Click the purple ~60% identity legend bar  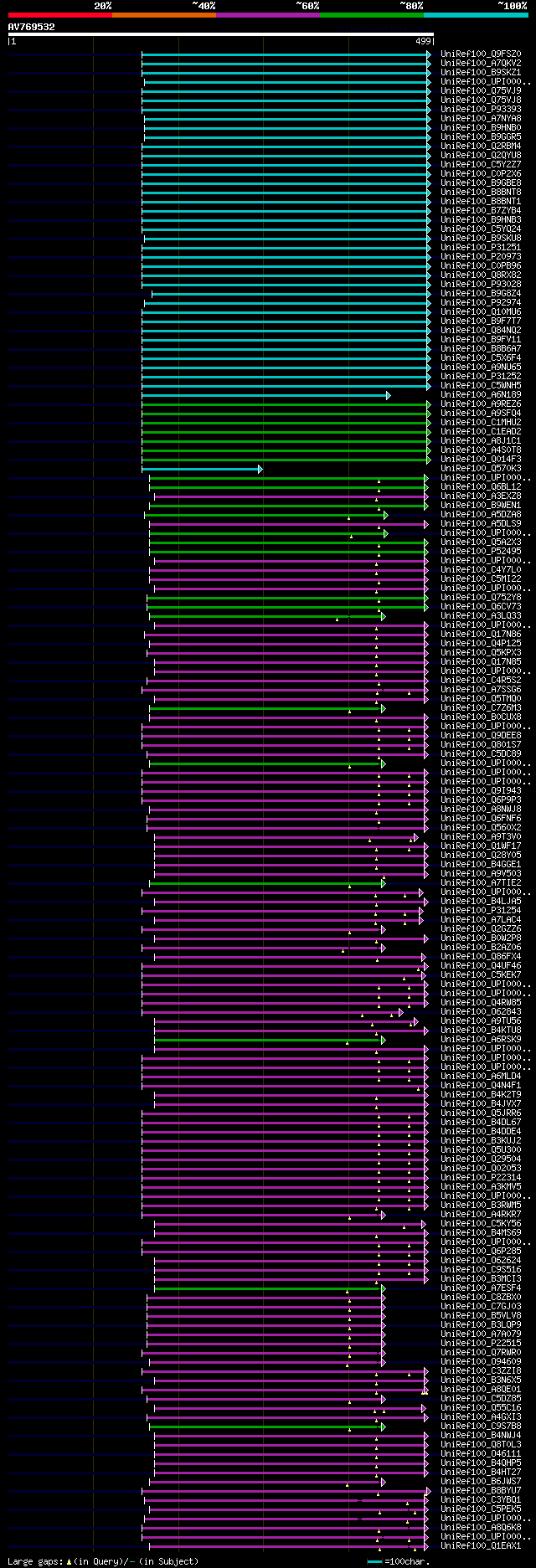(267, 15)
